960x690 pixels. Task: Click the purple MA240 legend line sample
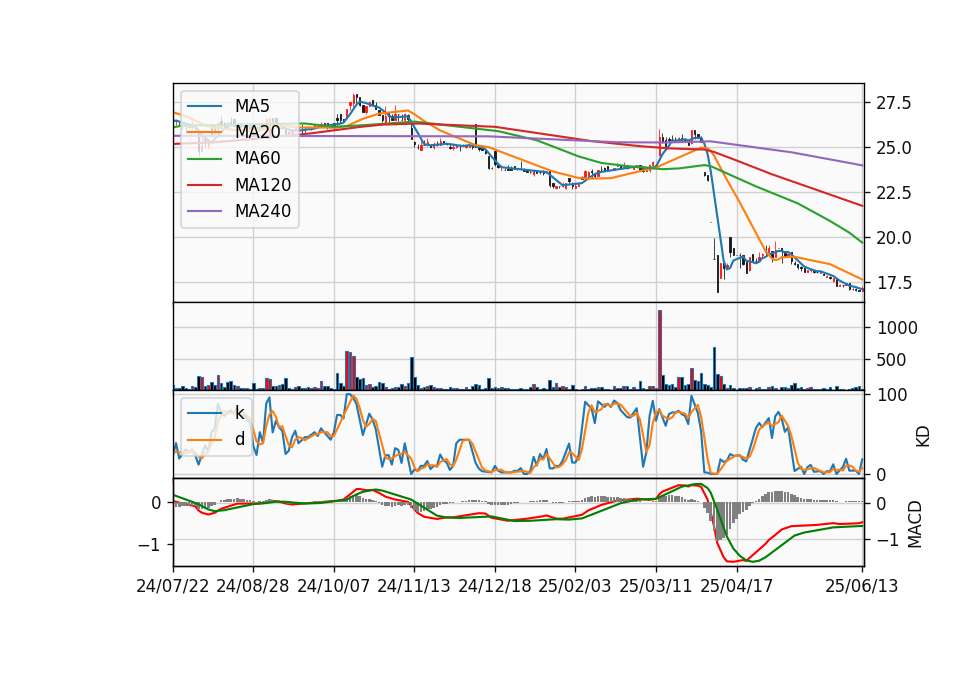(x=204, y=211)
